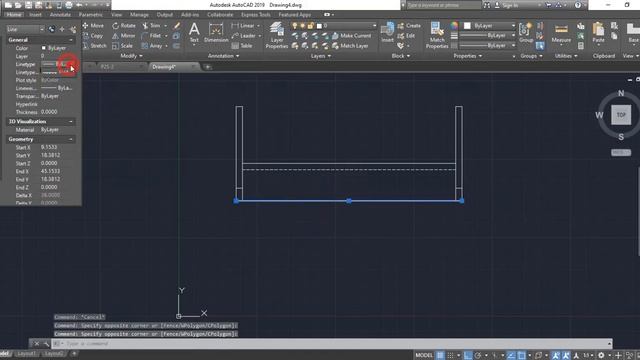The height and width of the screenshot is (360, 640).
Task: Click the Dimension tool
Action: (x=216, y=33)
